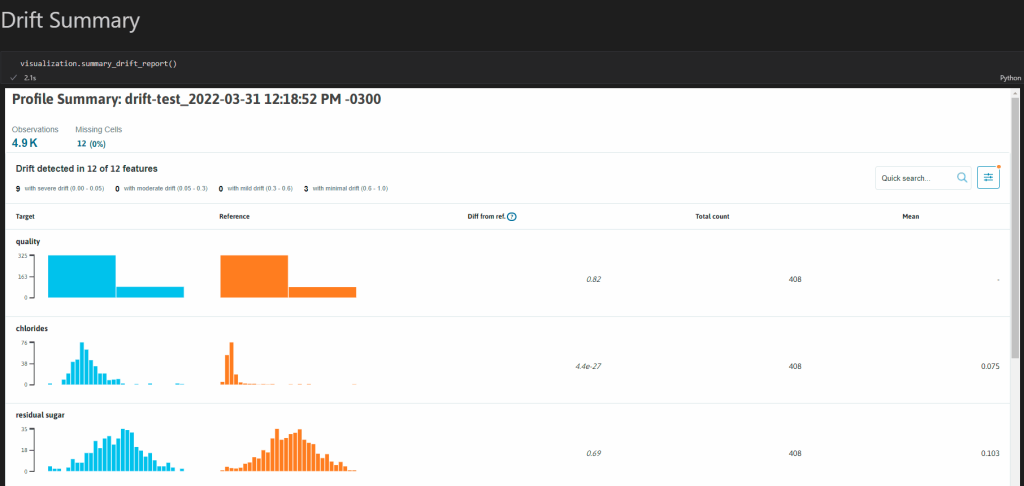
Task: Click help icon beside Diff from ref.
Action: [x=512, y=216]
